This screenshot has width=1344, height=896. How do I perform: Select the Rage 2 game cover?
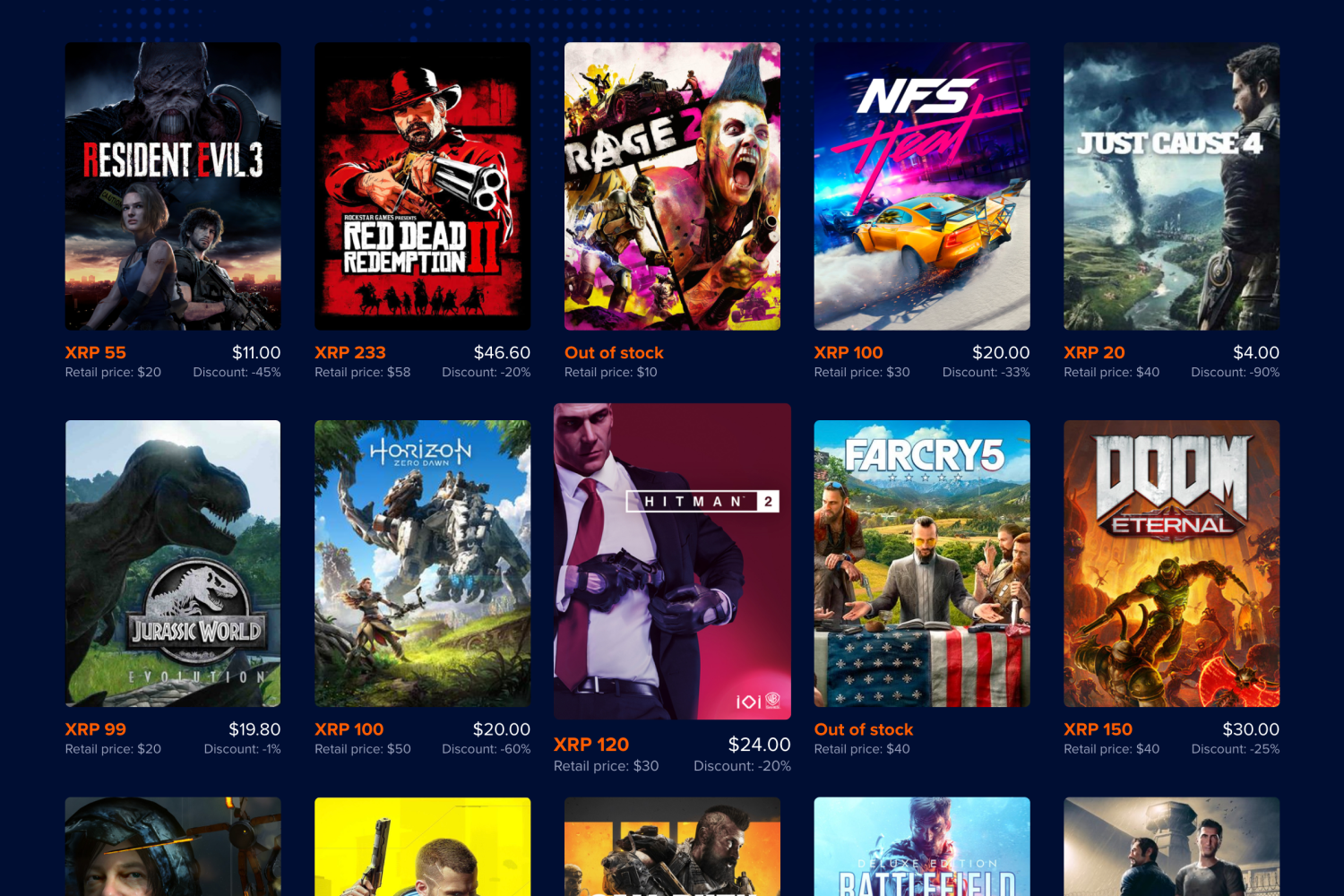pos(672,186)
